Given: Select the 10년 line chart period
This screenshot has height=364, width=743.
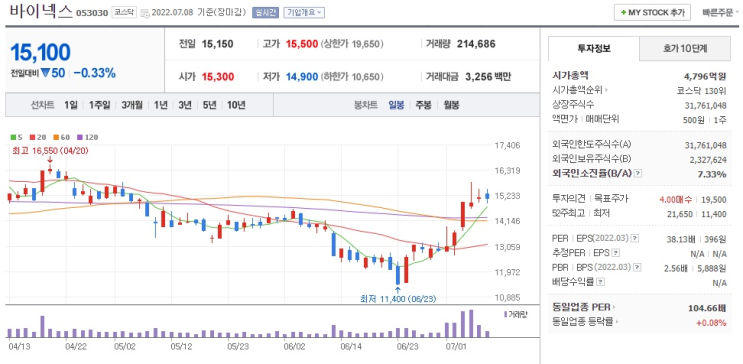Looking at the screenshot, I should (236, 105).
